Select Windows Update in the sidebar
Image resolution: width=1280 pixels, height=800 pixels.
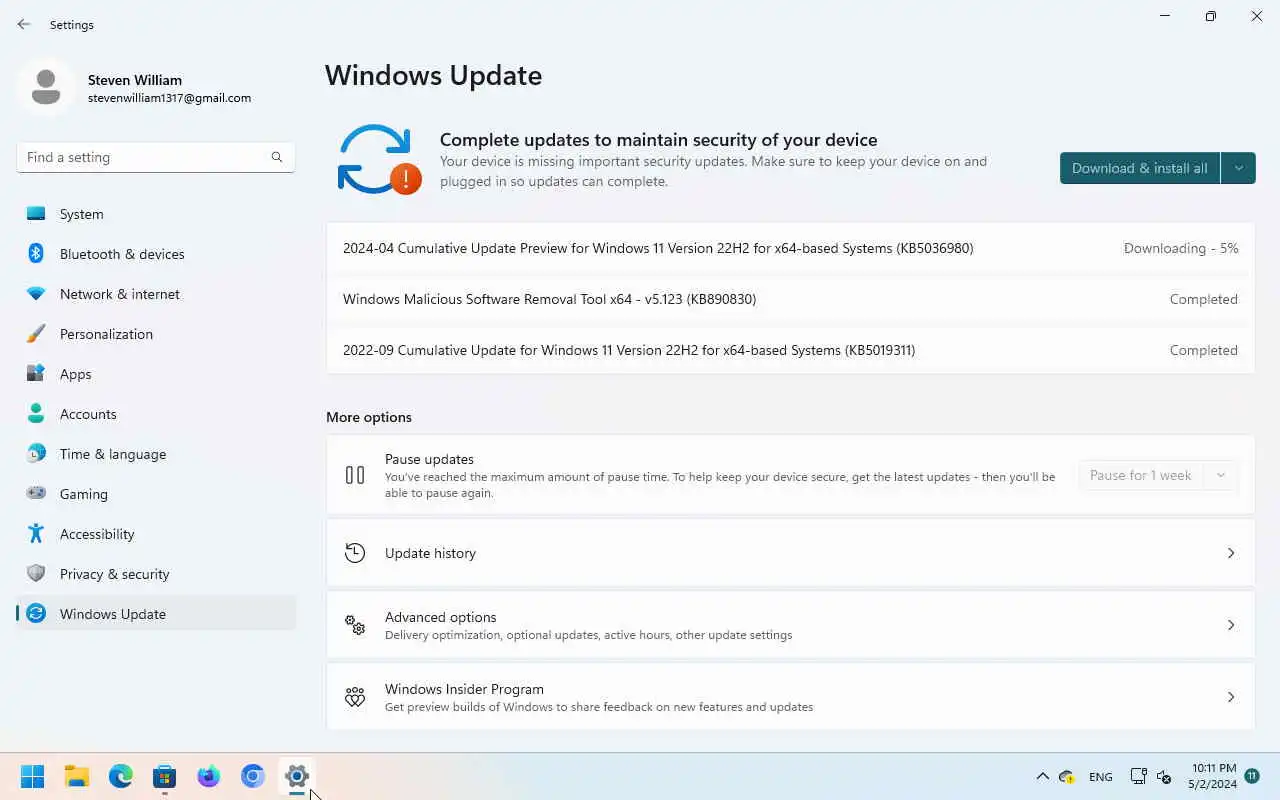pos(156,614)
